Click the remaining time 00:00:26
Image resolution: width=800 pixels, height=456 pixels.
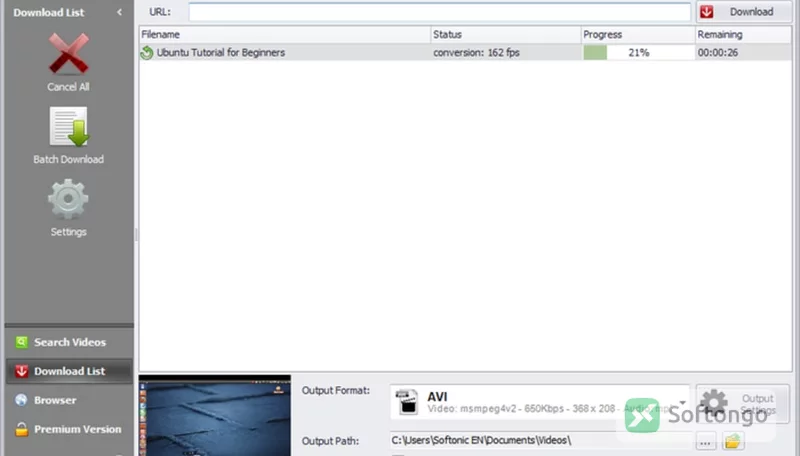717,53
